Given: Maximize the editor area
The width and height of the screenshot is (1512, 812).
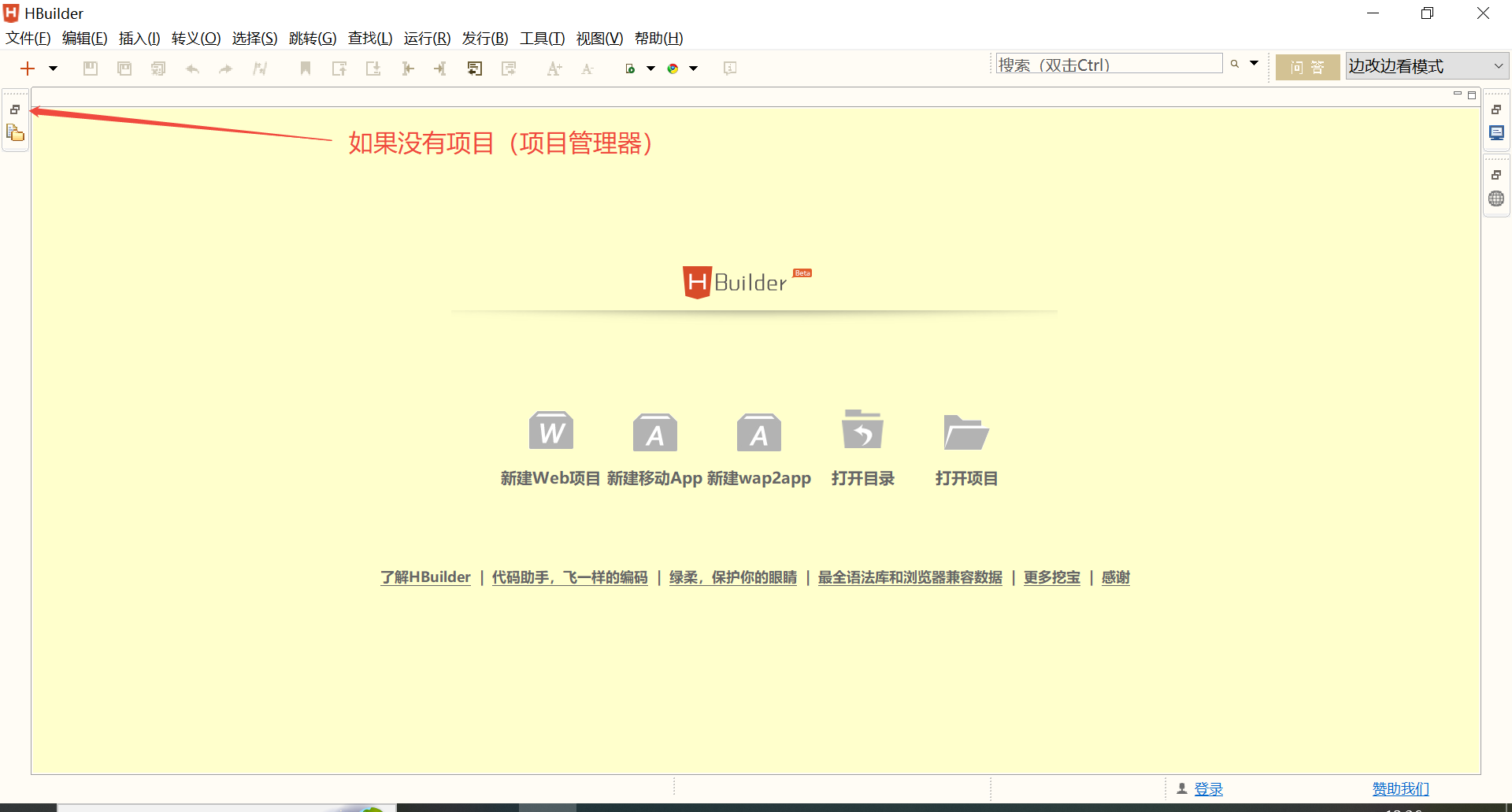Looking at the screenshot, I should (x=1472, y=95).
